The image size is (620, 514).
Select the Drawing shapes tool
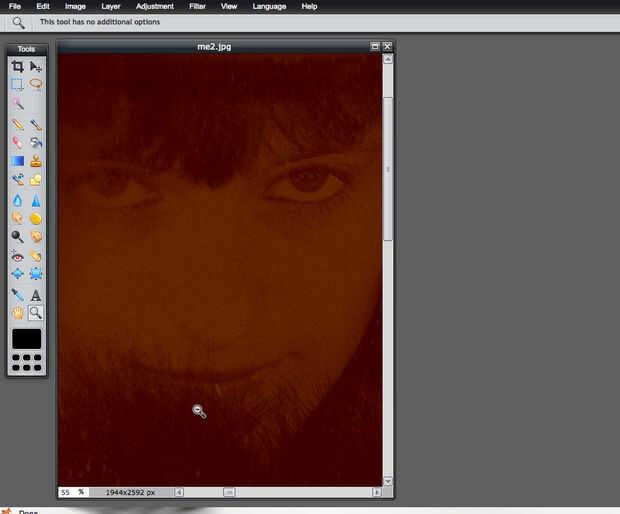(36, 180)
